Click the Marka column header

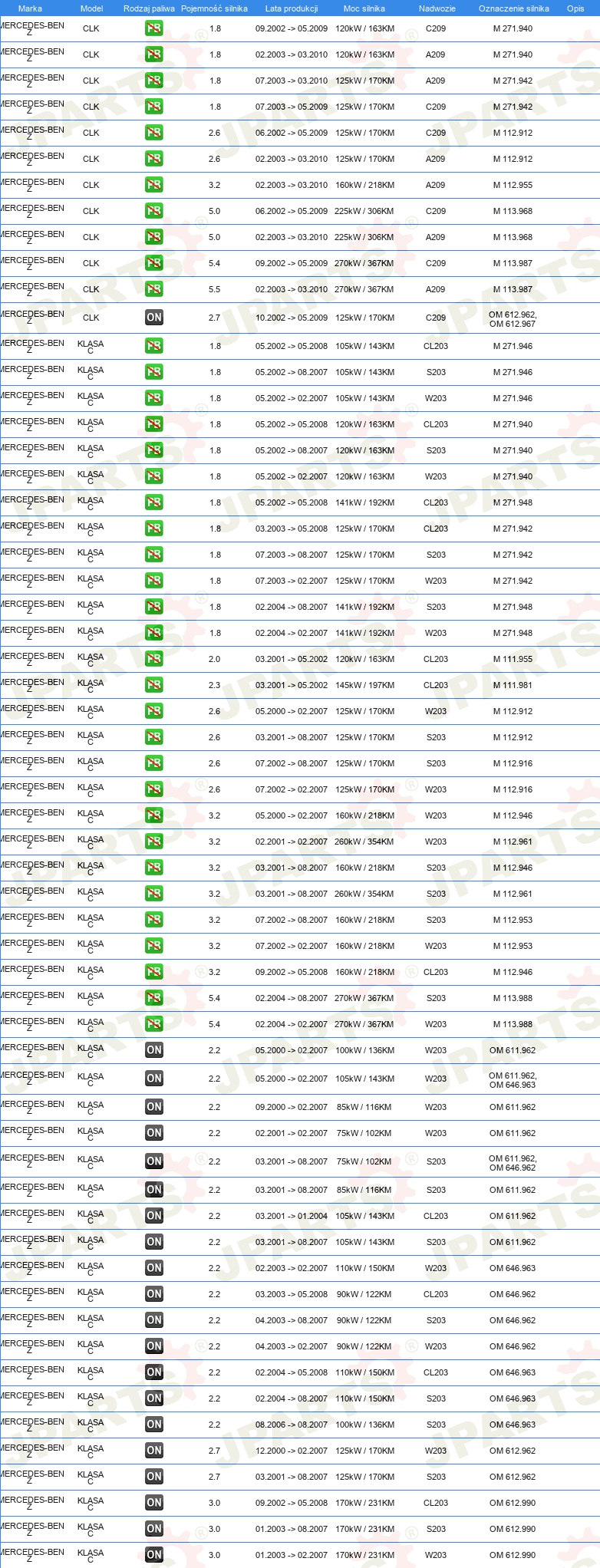pyautogui.click(x=30, y=8)
